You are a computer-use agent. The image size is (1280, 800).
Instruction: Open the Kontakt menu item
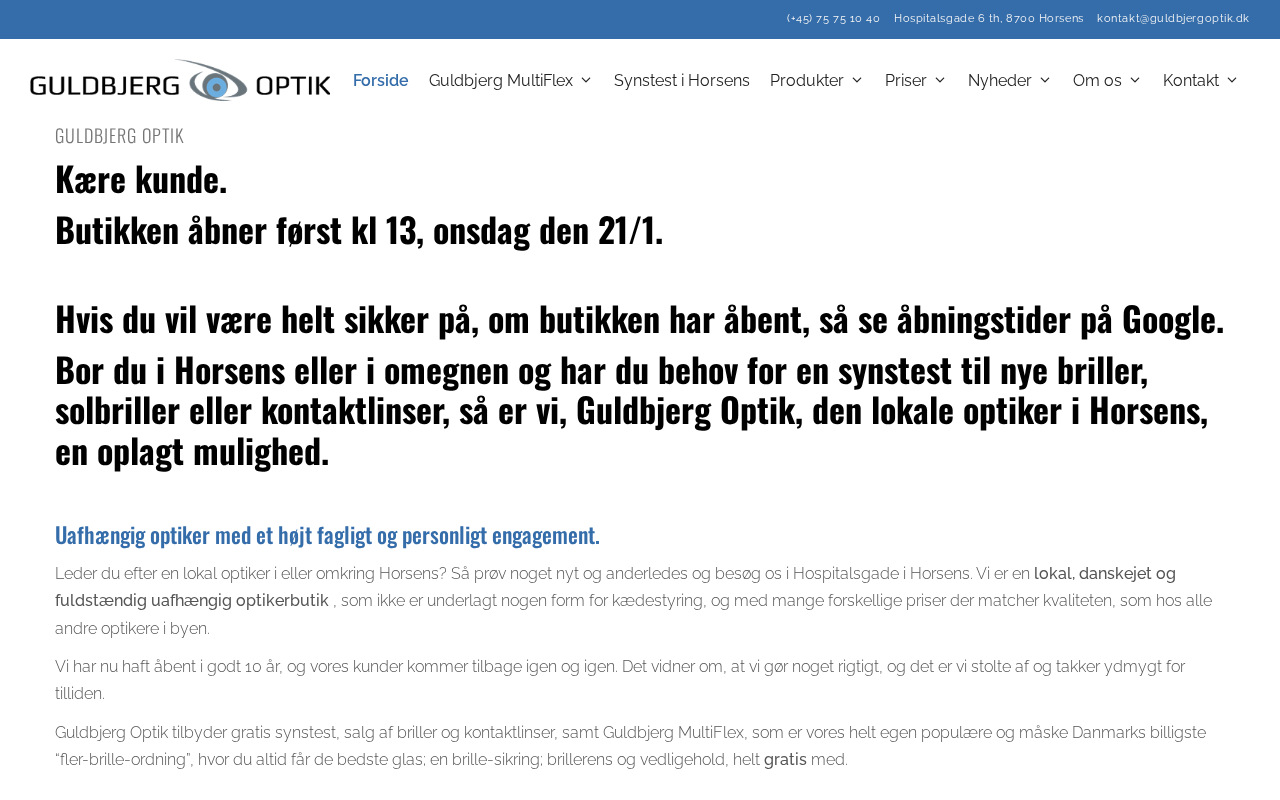click(x=1191, y=80)
